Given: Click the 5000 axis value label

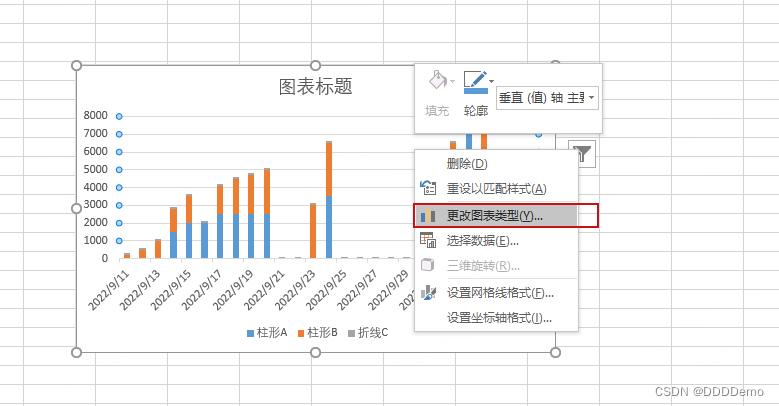Looking at the screenshot, I should (95, 169).
